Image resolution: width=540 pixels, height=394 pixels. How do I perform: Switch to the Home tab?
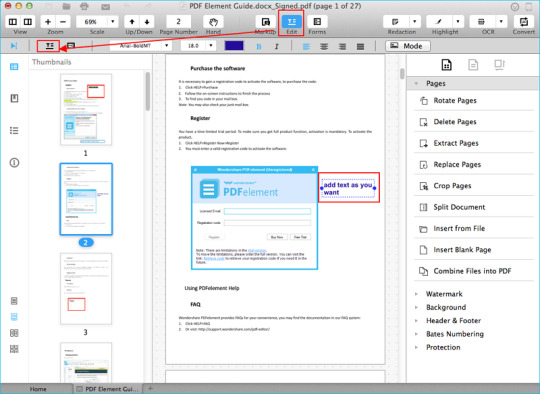38,389
